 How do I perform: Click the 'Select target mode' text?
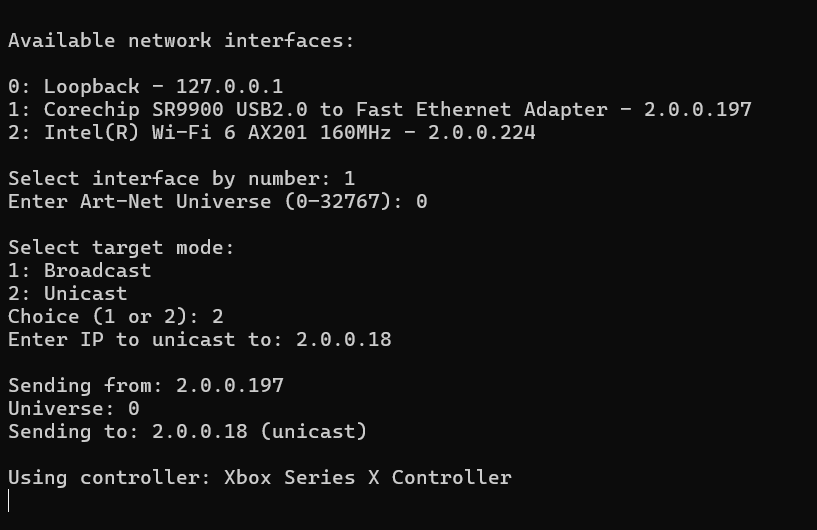[x=121, y=248]
